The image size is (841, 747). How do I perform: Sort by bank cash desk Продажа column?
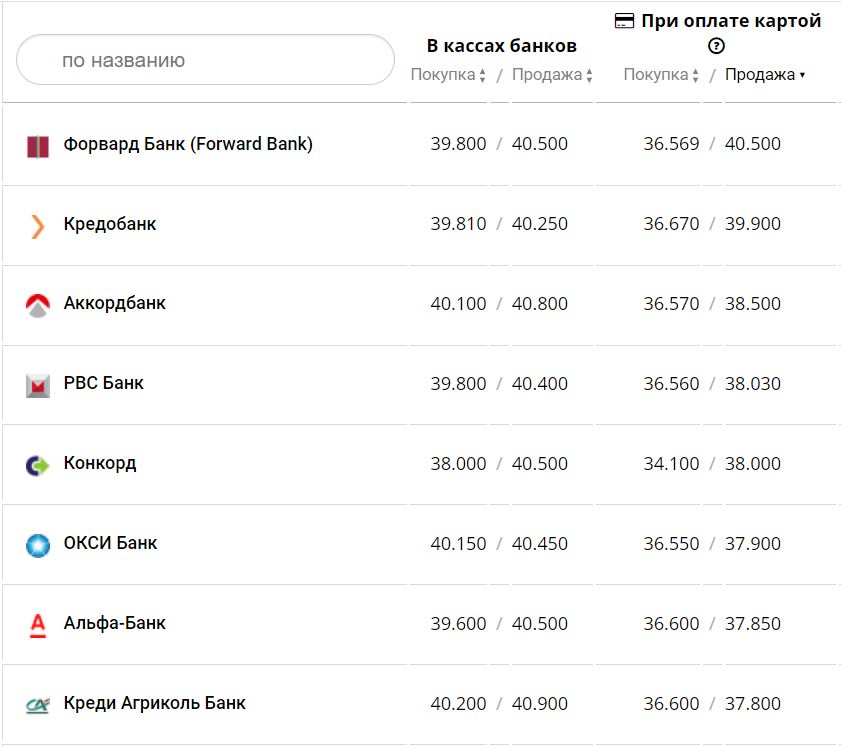click(552, 75)
